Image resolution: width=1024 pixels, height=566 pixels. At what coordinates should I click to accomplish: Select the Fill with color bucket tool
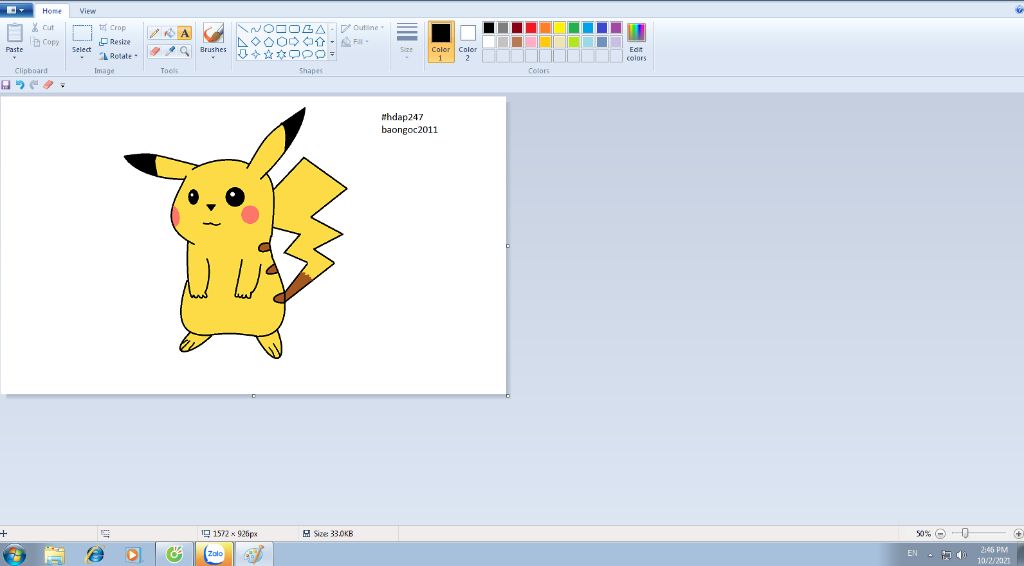coord(169,33)
